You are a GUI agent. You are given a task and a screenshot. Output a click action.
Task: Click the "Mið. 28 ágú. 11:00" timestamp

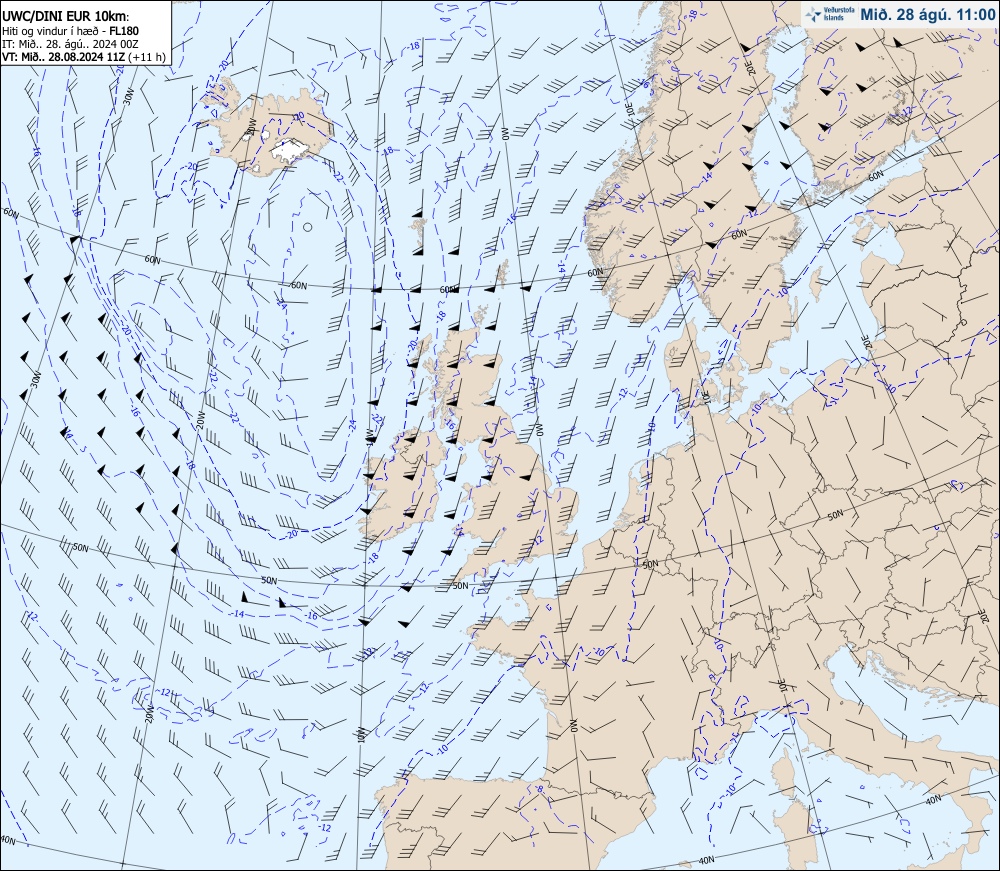[927, 15]
